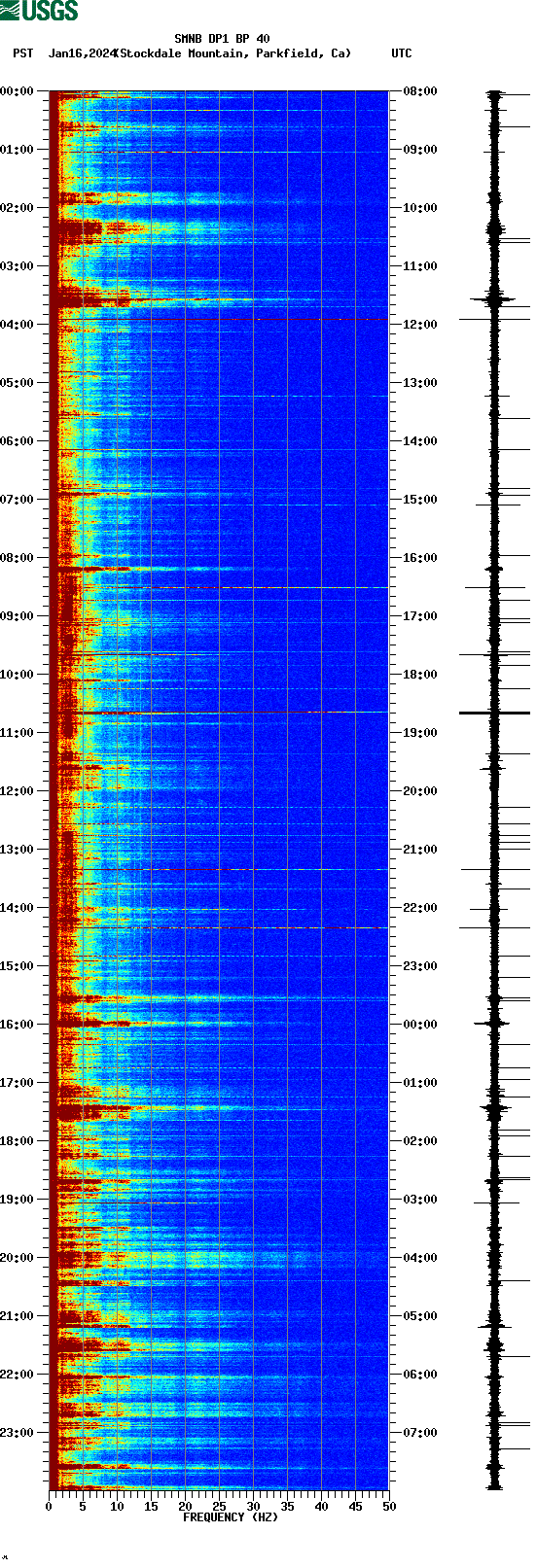537x1568 pixels.
Task: Click the 'UTC' timezone label
Action: (402, 53)
